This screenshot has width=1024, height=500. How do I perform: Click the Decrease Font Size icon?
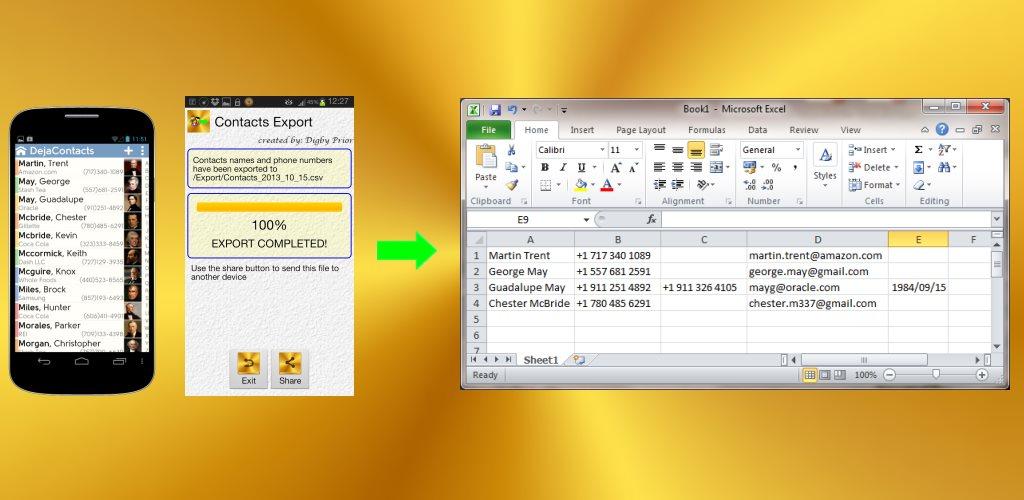(x=633, y=168)
